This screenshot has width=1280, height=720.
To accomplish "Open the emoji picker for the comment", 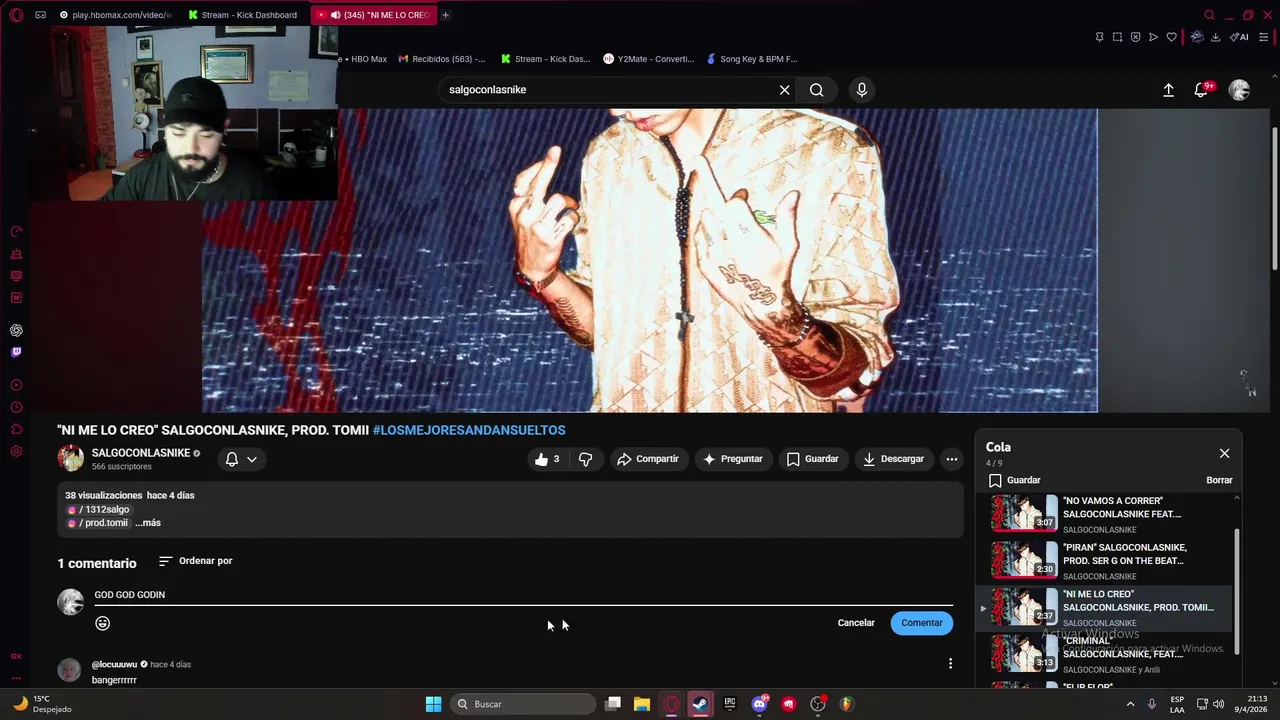I will pos(102,623).
